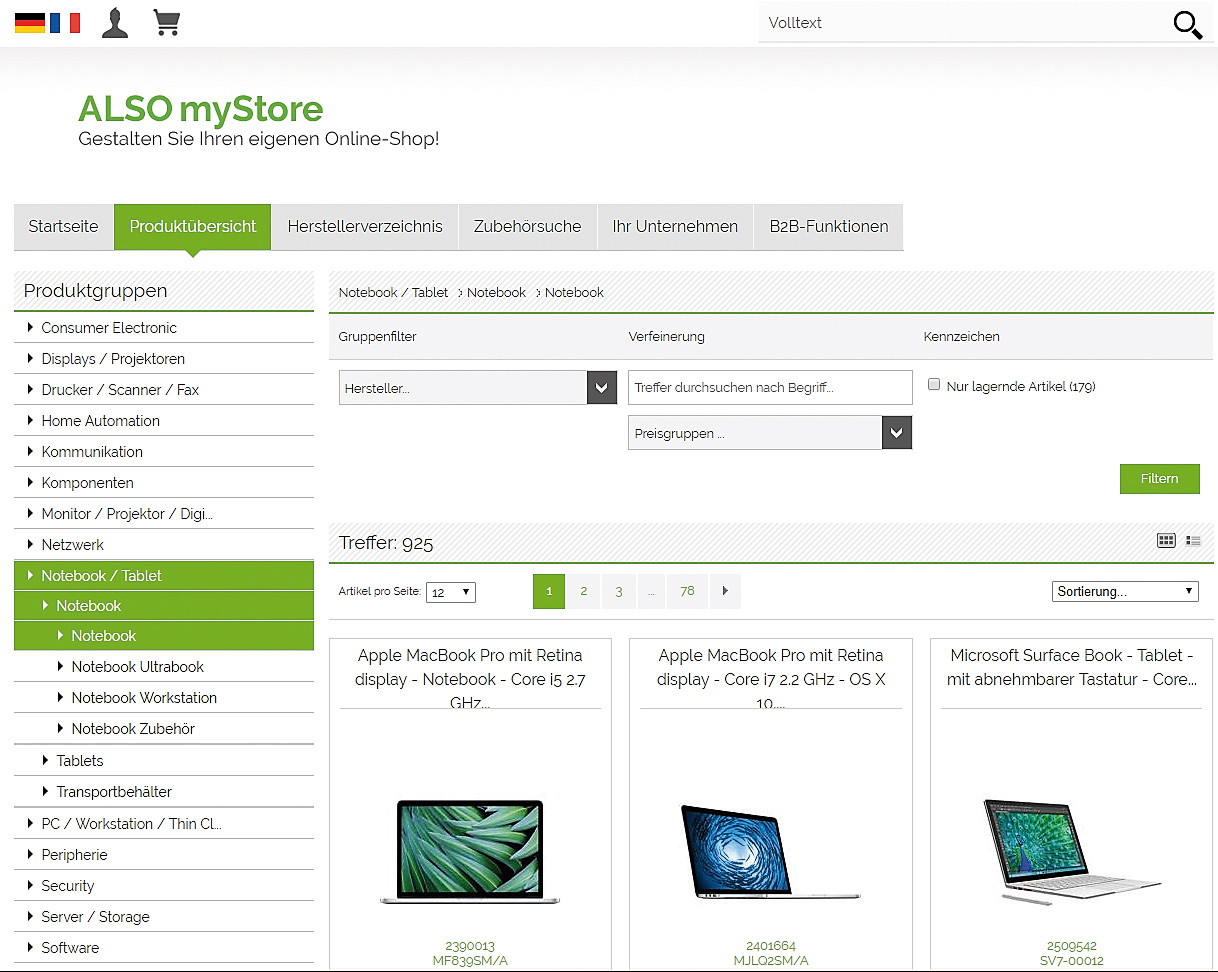The height and width of the screenshot is (972, 1218).
Task: Expand Kommunikation group
Action: pos(164,452)
